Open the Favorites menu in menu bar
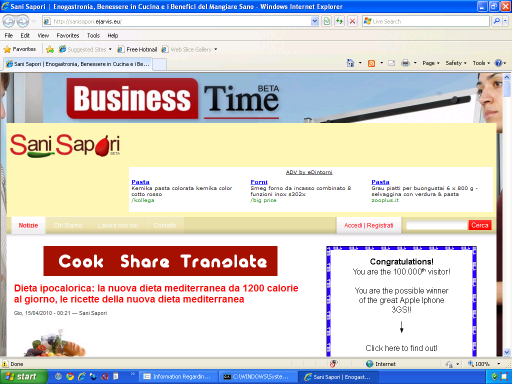 (x=68, y=35)
